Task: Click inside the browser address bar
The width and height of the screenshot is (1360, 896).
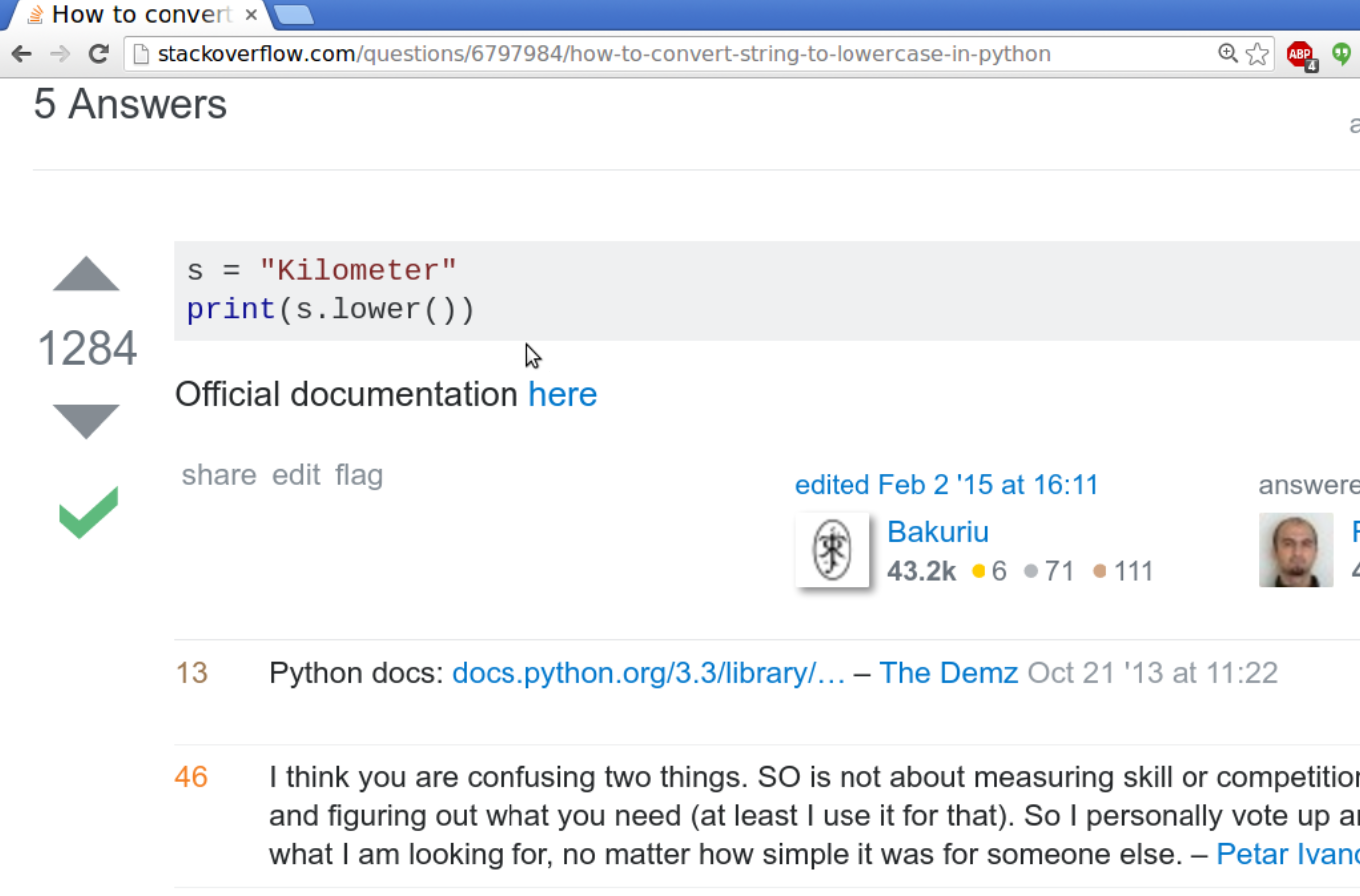Action: pyautogui.click(x=598, y=54)
